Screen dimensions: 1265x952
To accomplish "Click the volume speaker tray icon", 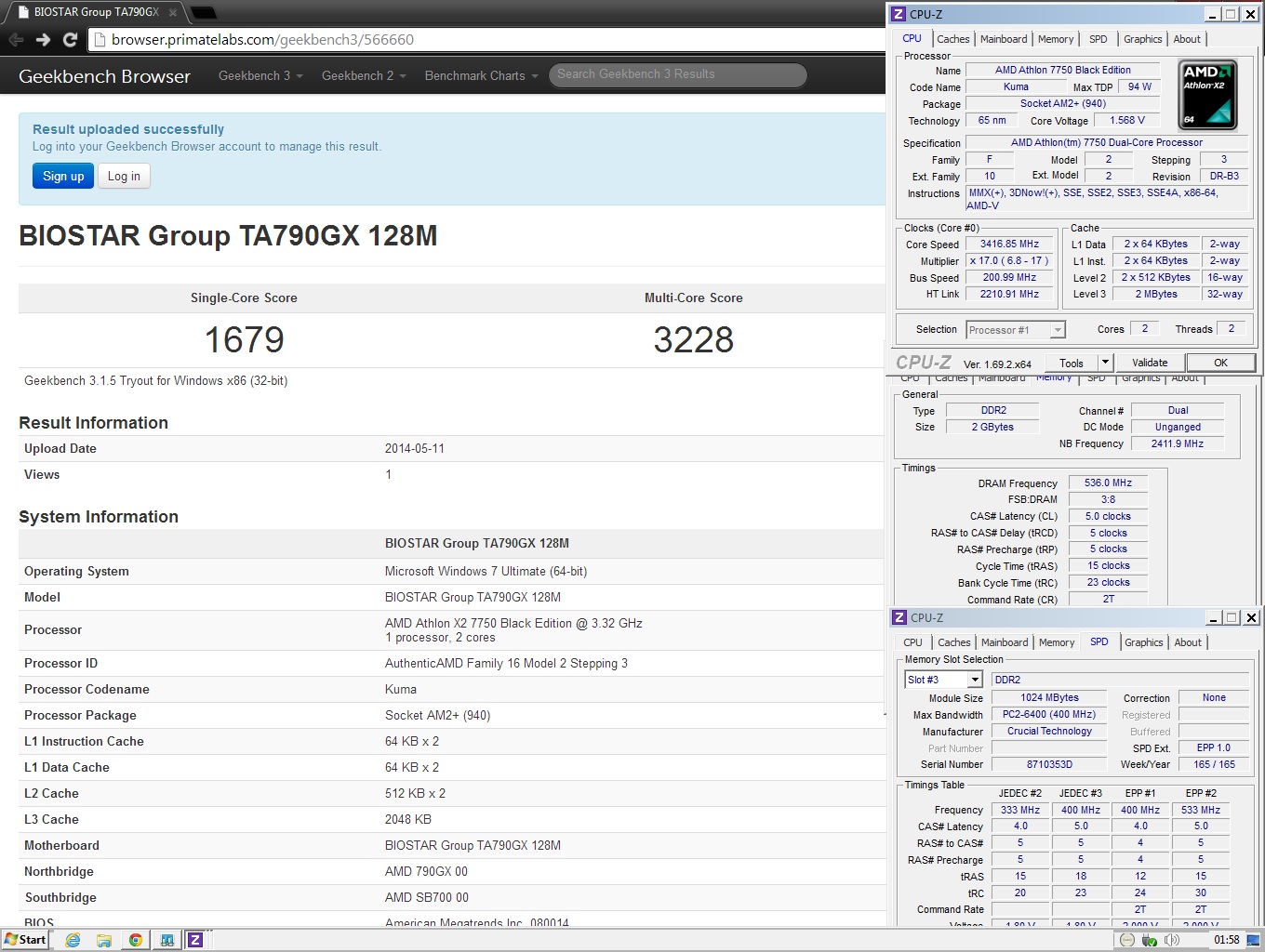I will 1172,940.
